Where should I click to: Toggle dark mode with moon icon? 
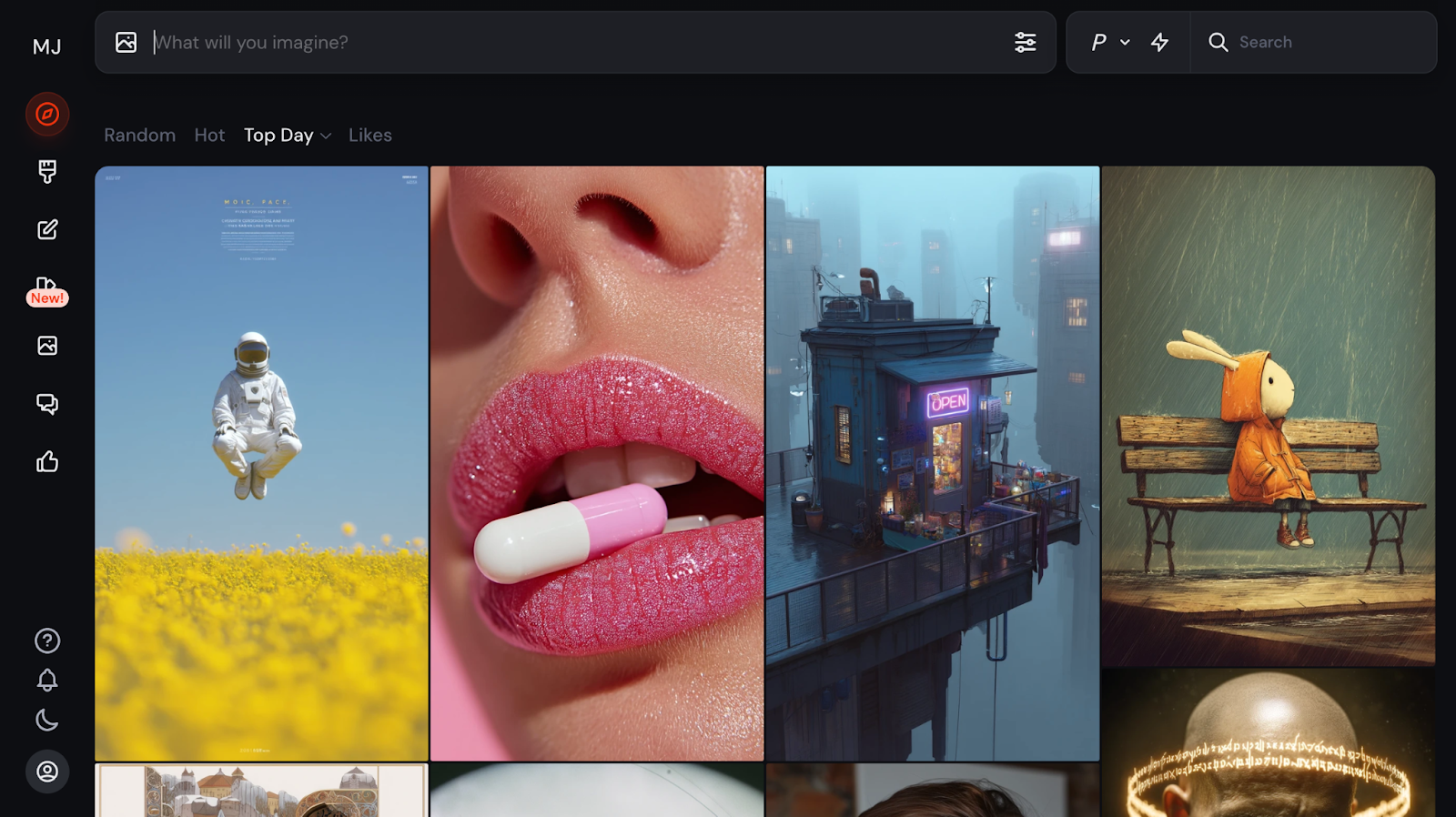(x=47, y=721)
